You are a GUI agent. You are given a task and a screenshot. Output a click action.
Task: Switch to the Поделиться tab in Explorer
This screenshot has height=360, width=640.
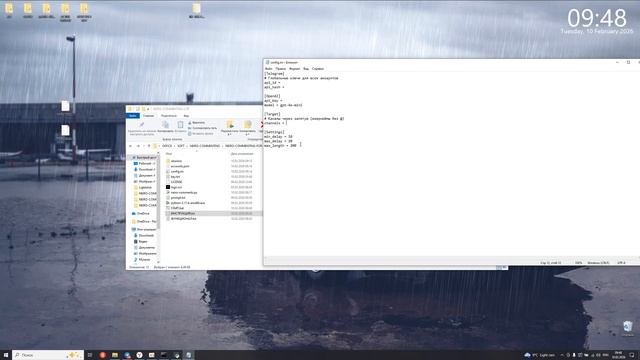[169, 116]
